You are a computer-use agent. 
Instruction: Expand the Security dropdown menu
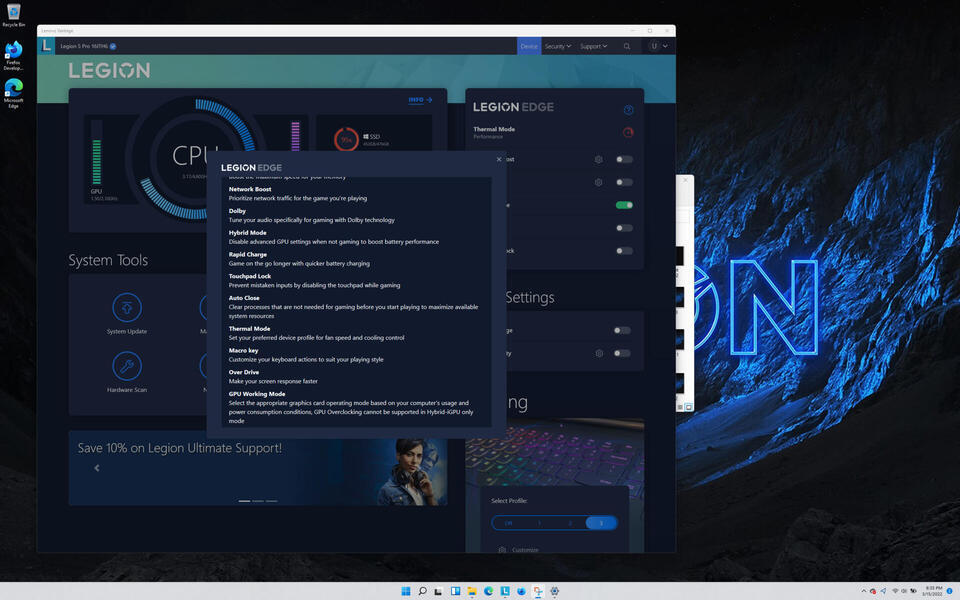(x=558, y=46)
